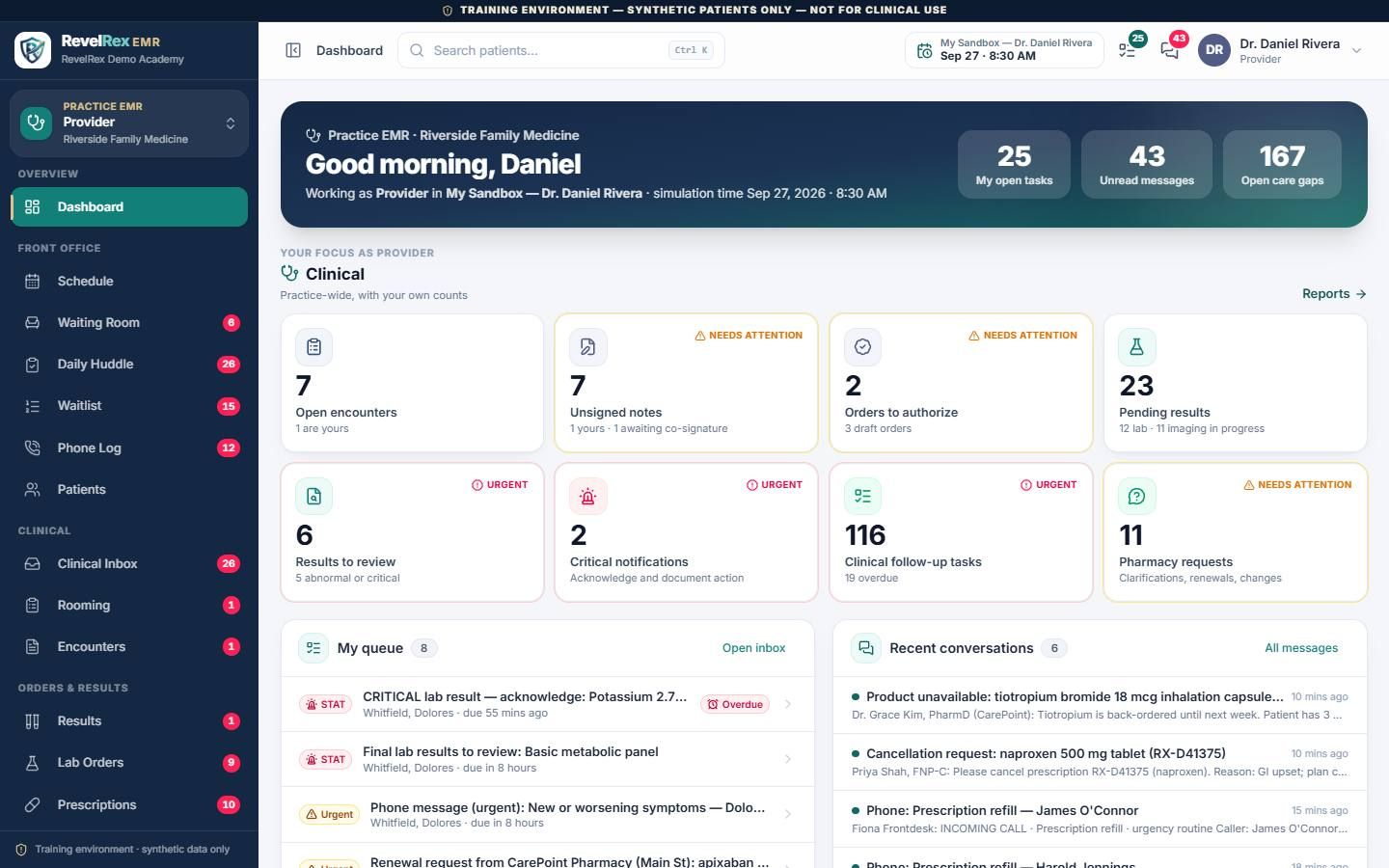Click the My queue list icon
The height and width of the screenshot is (868, 1389).
[313, 648]
